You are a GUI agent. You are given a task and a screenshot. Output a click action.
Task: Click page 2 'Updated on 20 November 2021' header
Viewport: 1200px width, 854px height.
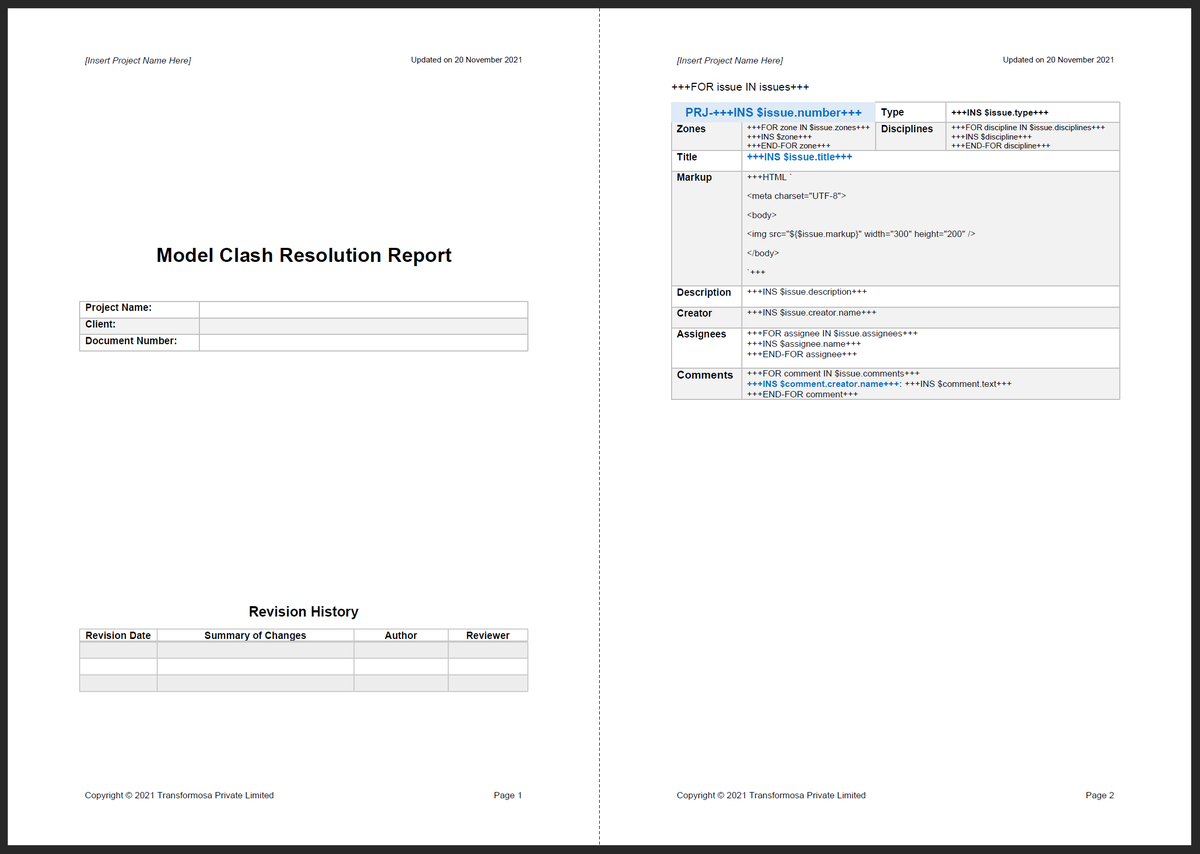(x=1058, y=60)
